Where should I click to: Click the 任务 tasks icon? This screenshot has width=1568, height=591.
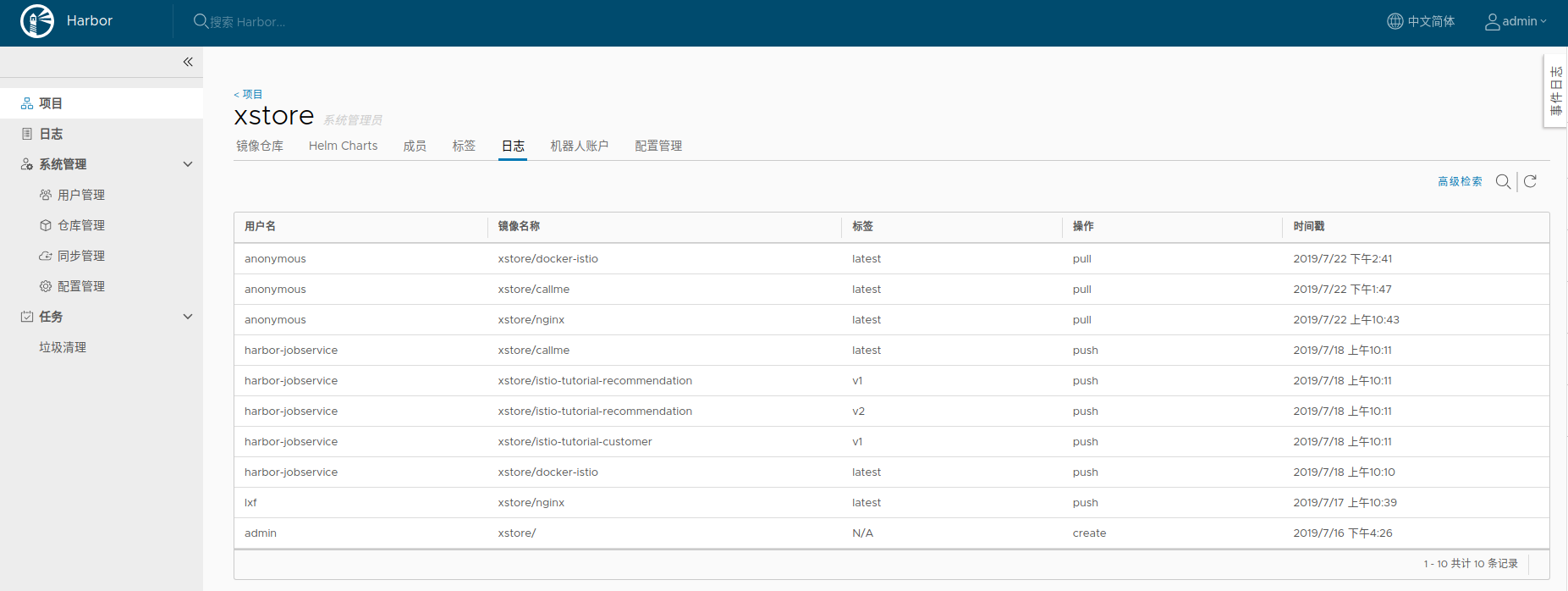pyautogui.click(x=27, y=317)
